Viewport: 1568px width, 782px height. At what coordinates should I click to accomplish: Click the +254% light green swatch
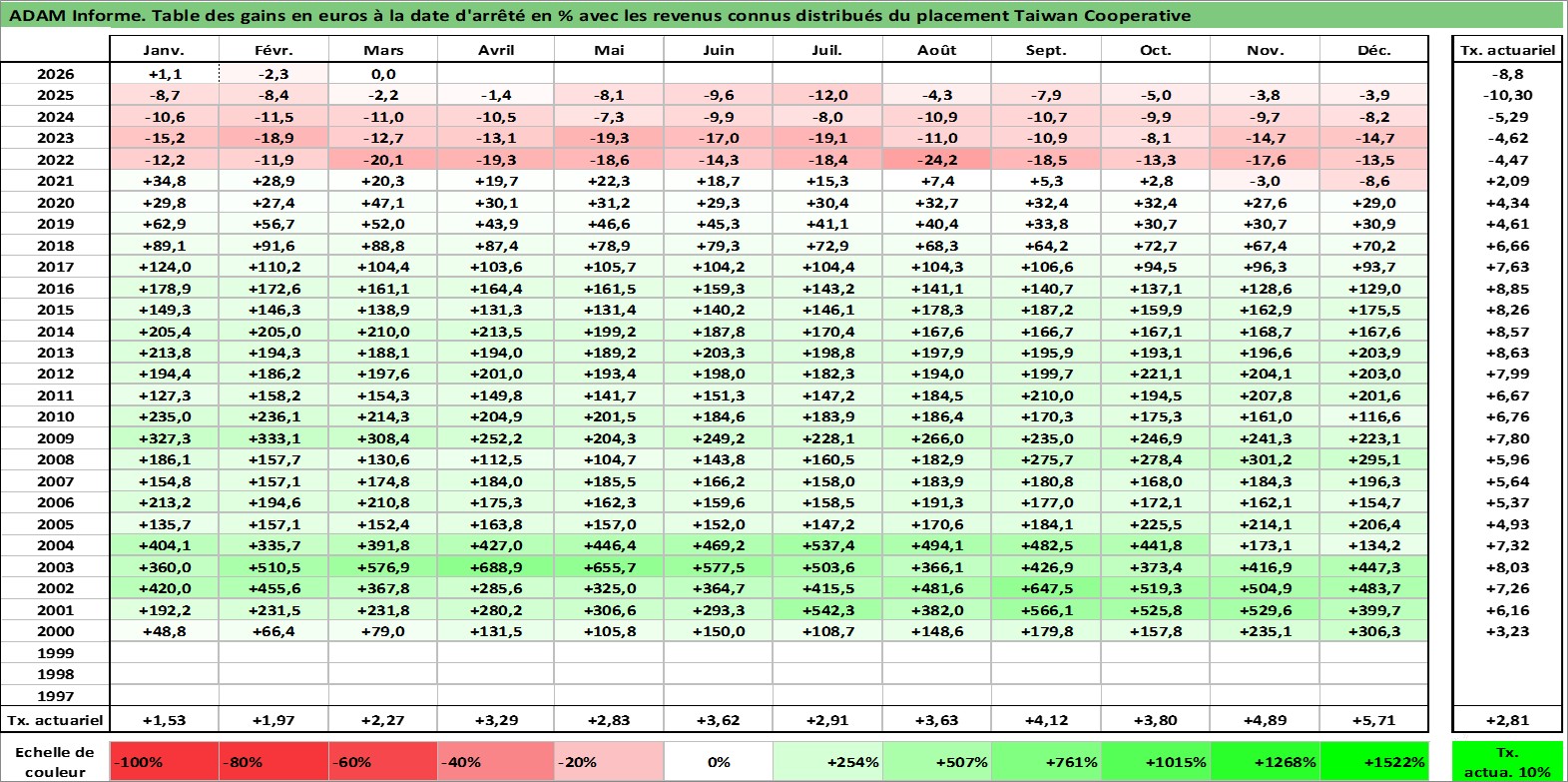[827, 761]
